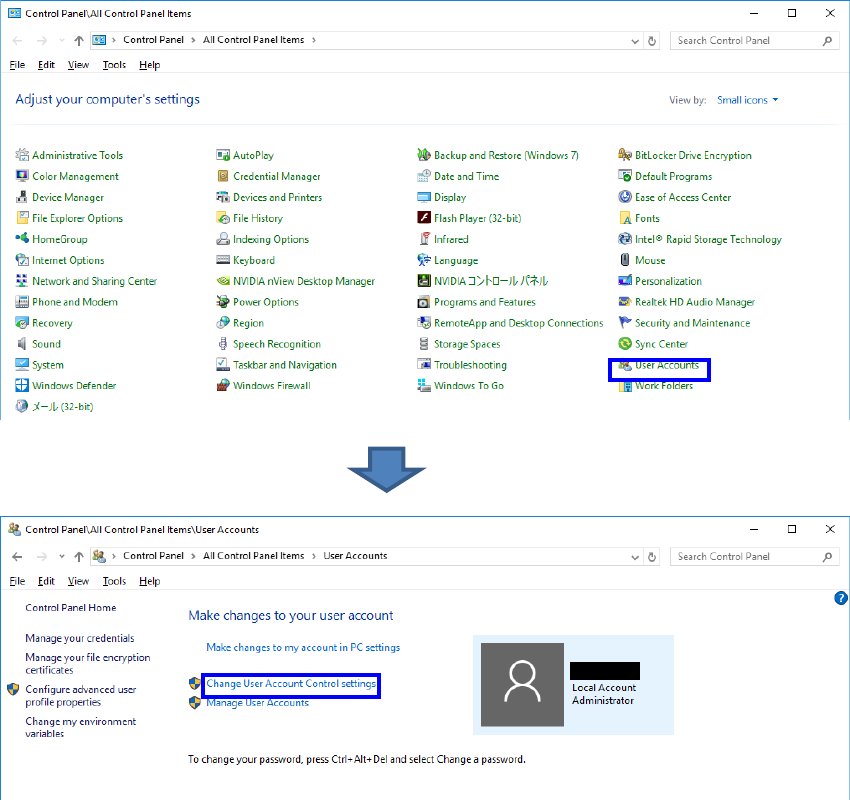Click the Search Control Panel field in the top window

click(x=755, y=41)
